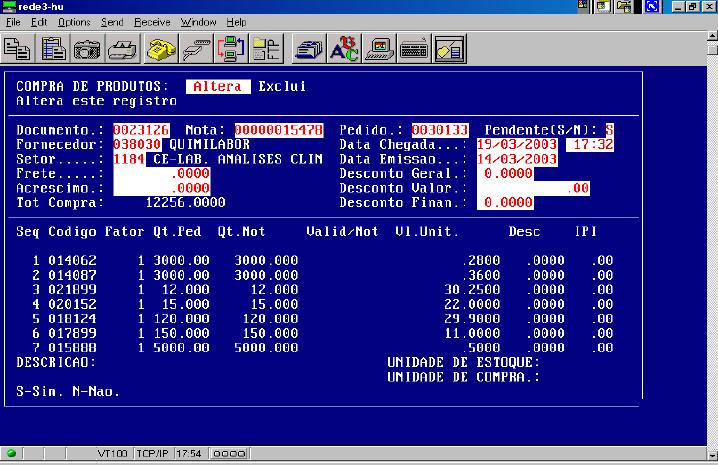The height and width of the screenshot is (465, 718).
Task: Click product code 018124 in row 5
Action: pos(72,319)
